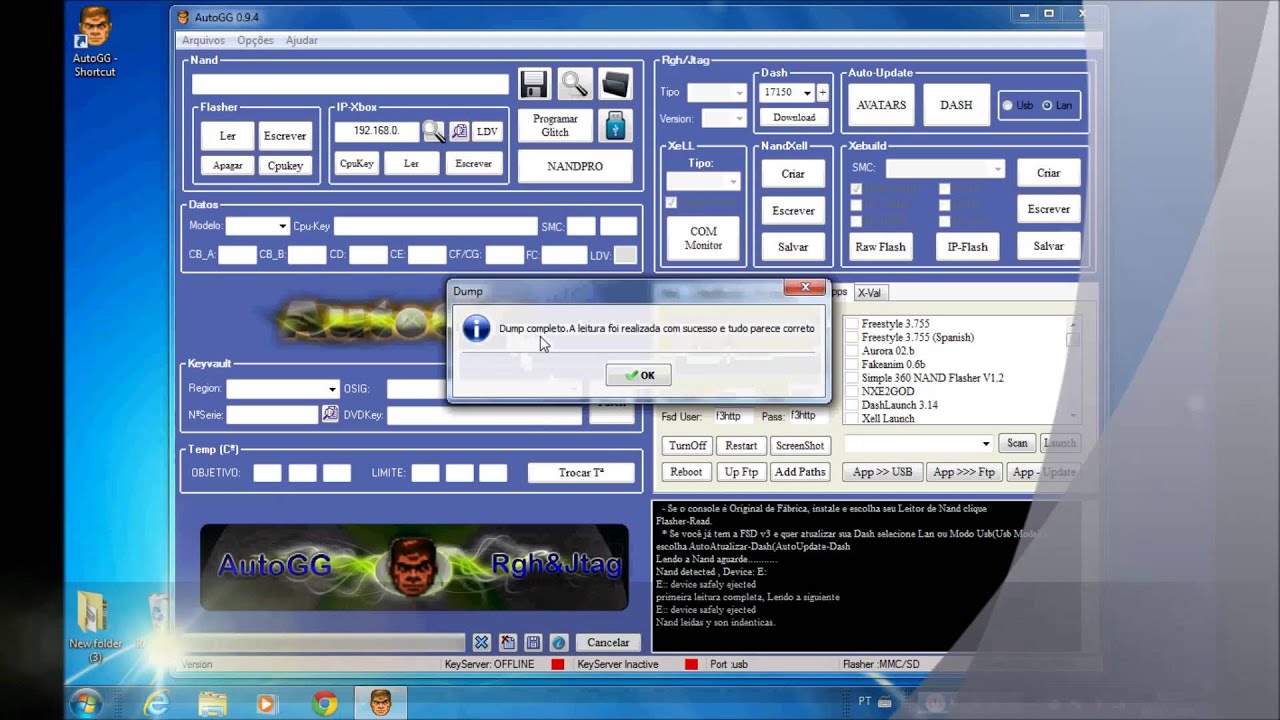Click the progress bar beside Cancelar
The image size is (1280, 720).
pos(323,642)
